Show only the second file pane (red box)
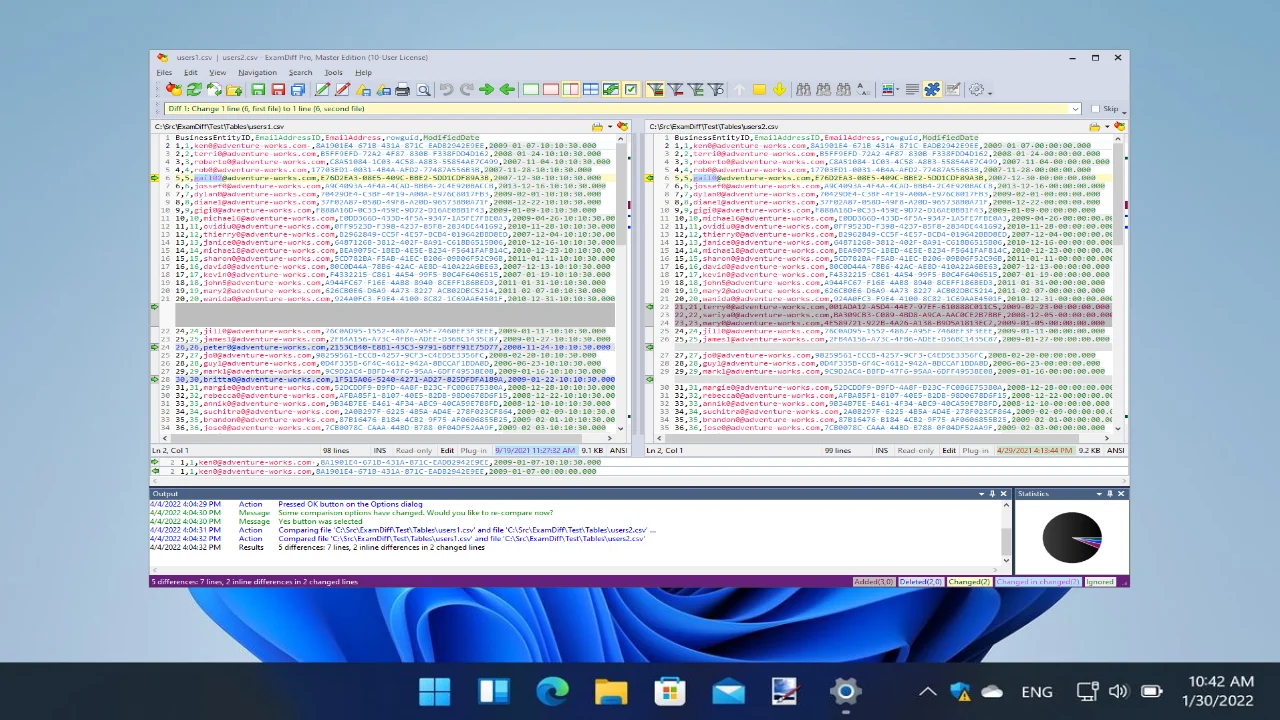The height and width of the screenshot is (720, 1280). [551, 90]
